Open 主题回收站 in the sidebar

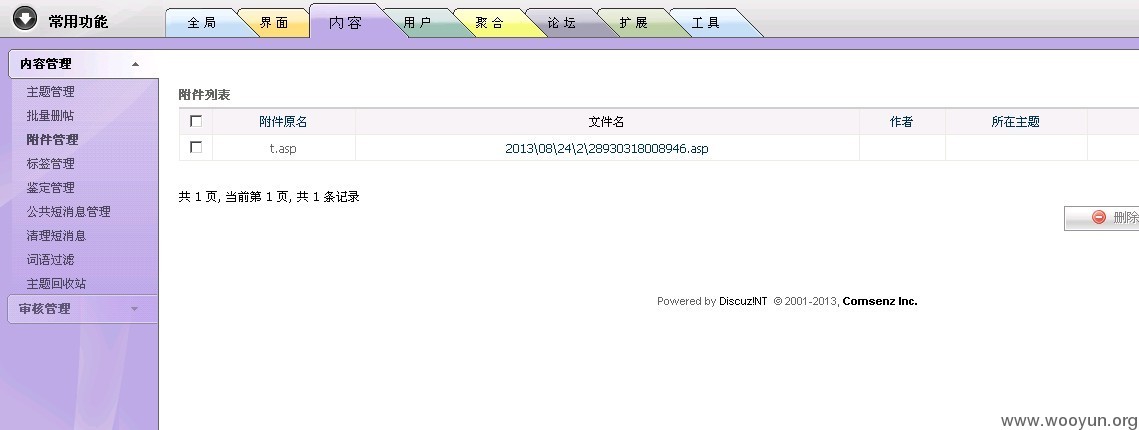click(56, 283)
